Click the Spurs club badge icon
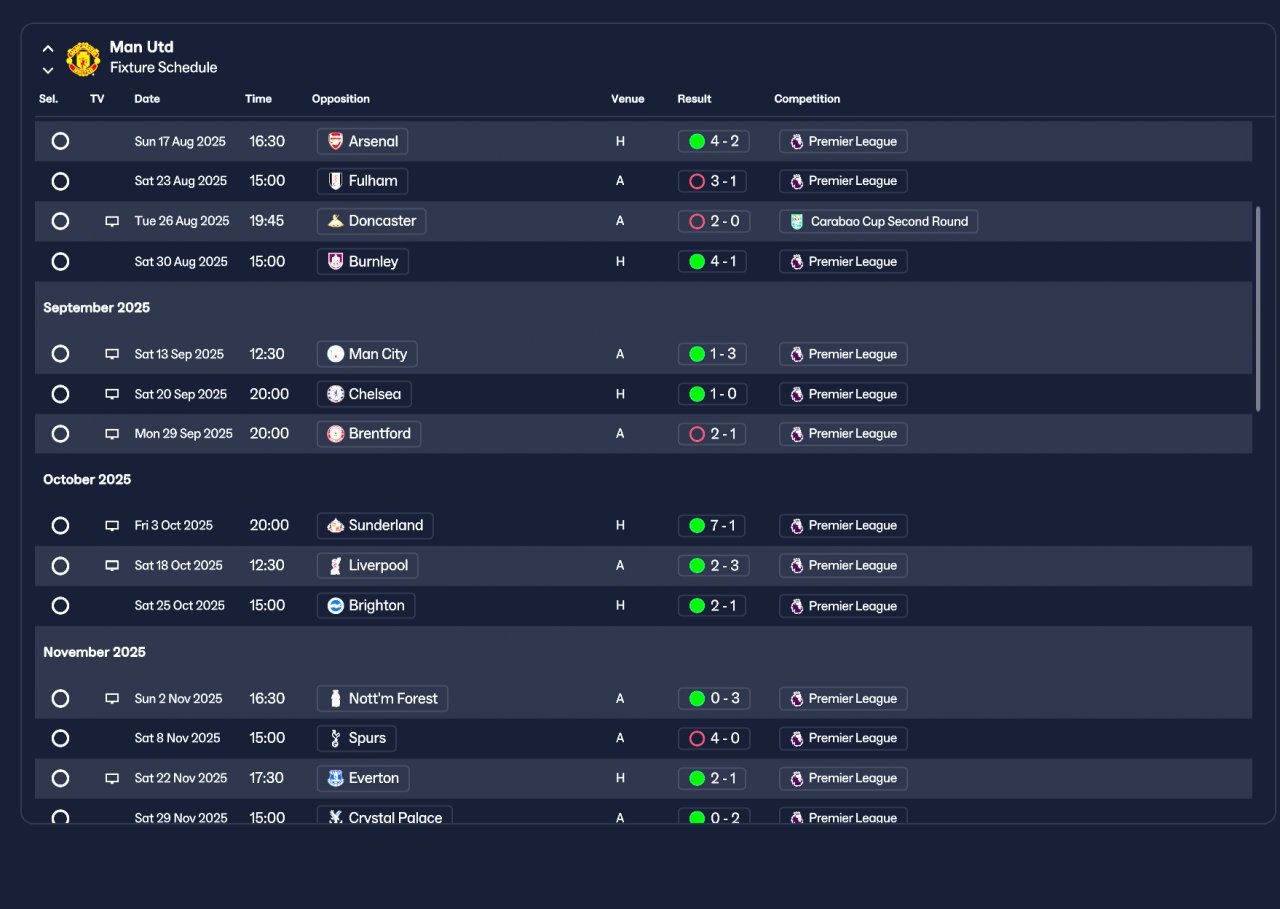This screenshot has width=1280, height=909. click(x=336, y=738)
